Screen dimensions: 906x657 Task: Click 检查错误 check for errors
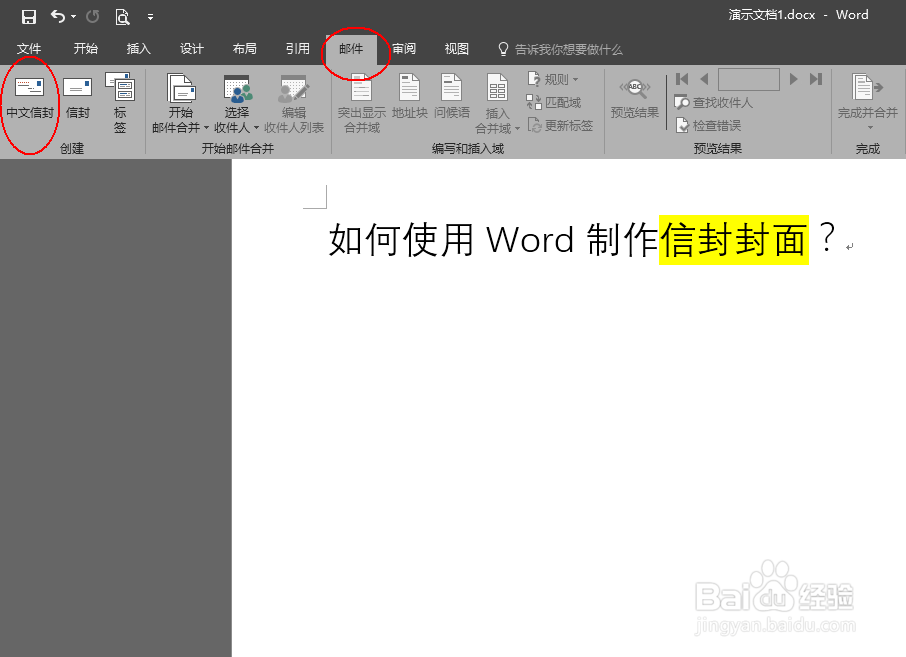click(708, 125)
